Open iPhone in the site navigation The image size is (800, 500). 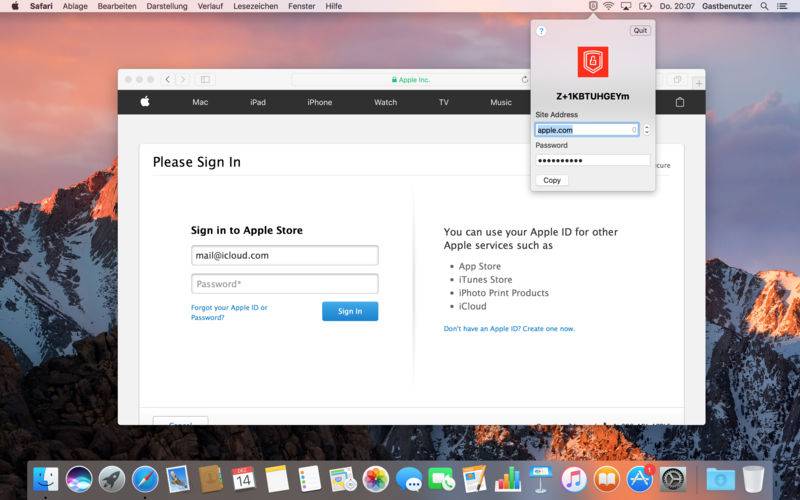[x=319, y=102]
